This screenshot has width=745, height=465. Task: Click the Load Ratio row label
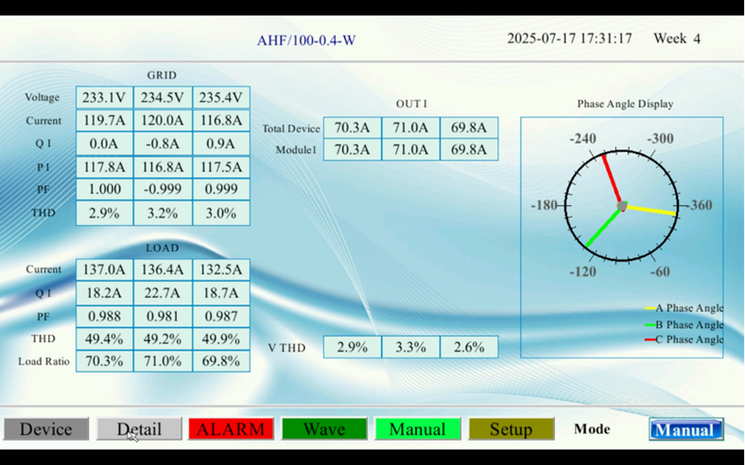(44, 361)
